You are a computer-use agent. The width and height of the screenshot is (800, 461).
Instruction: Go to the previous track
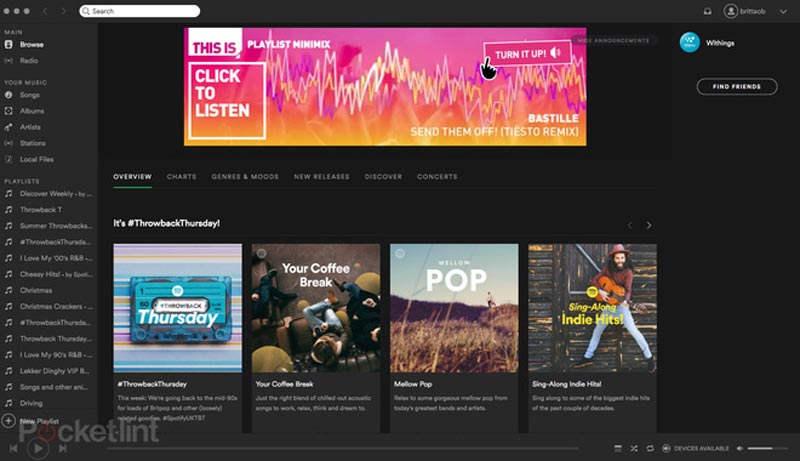coord(12,449)
